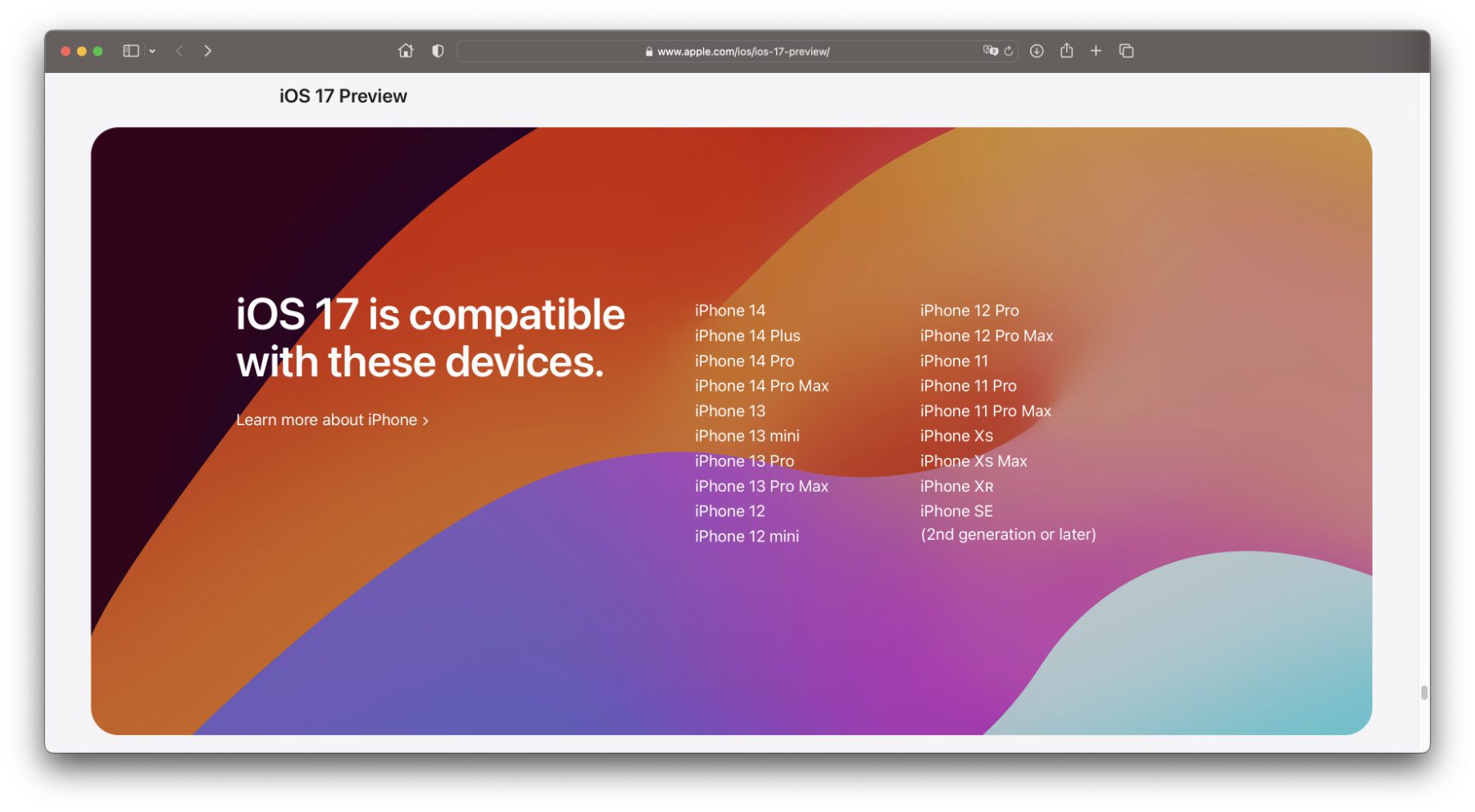The image size is (1475, 812).
Task: Show the tab overview
Action: 1126,51
